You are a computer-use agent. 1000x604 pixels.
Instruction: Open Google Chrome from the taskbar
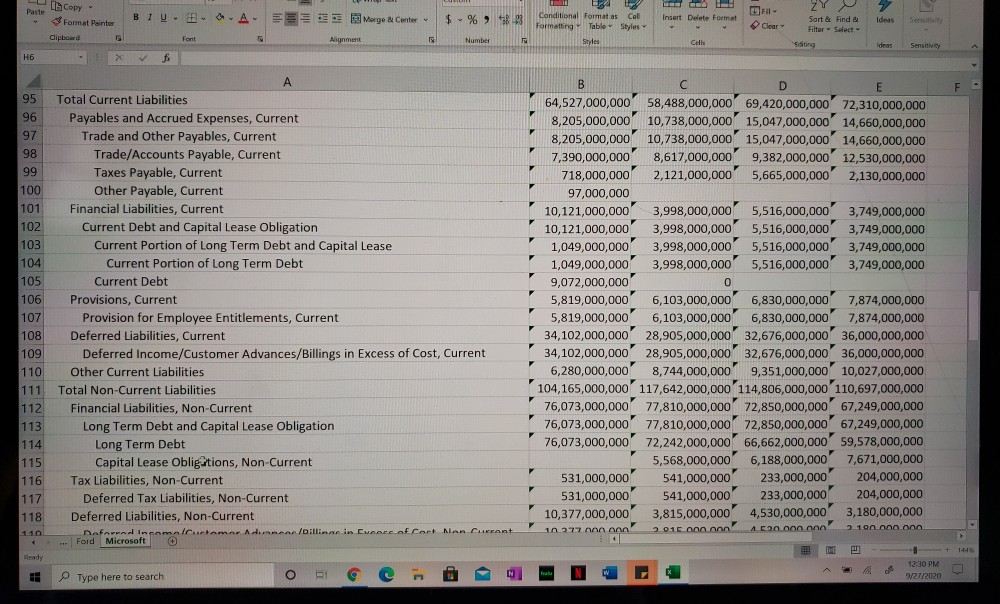tap(354, 575)
